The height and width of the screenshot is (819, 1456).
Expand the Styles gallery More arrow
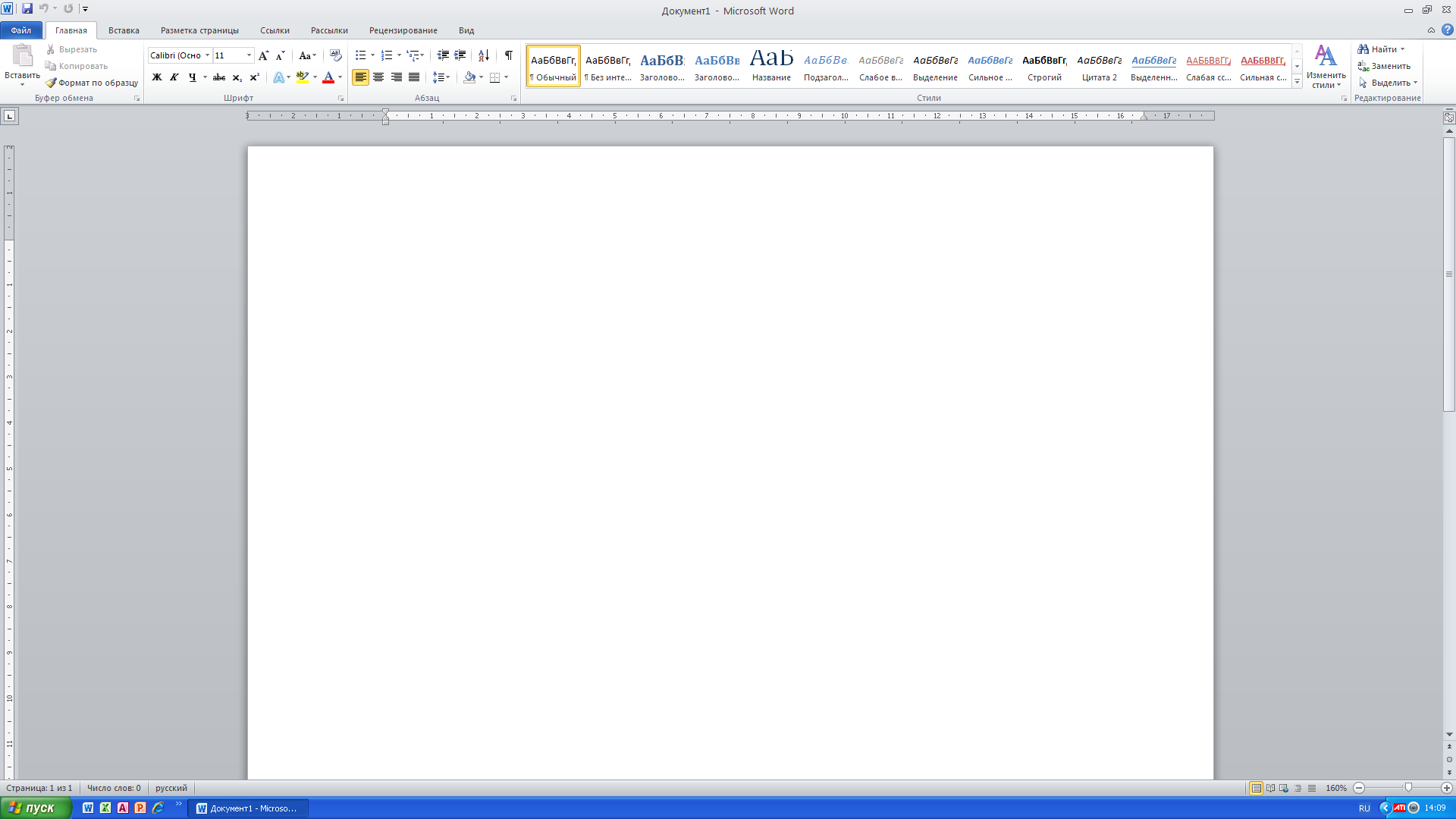click(x=1297, y=82)
